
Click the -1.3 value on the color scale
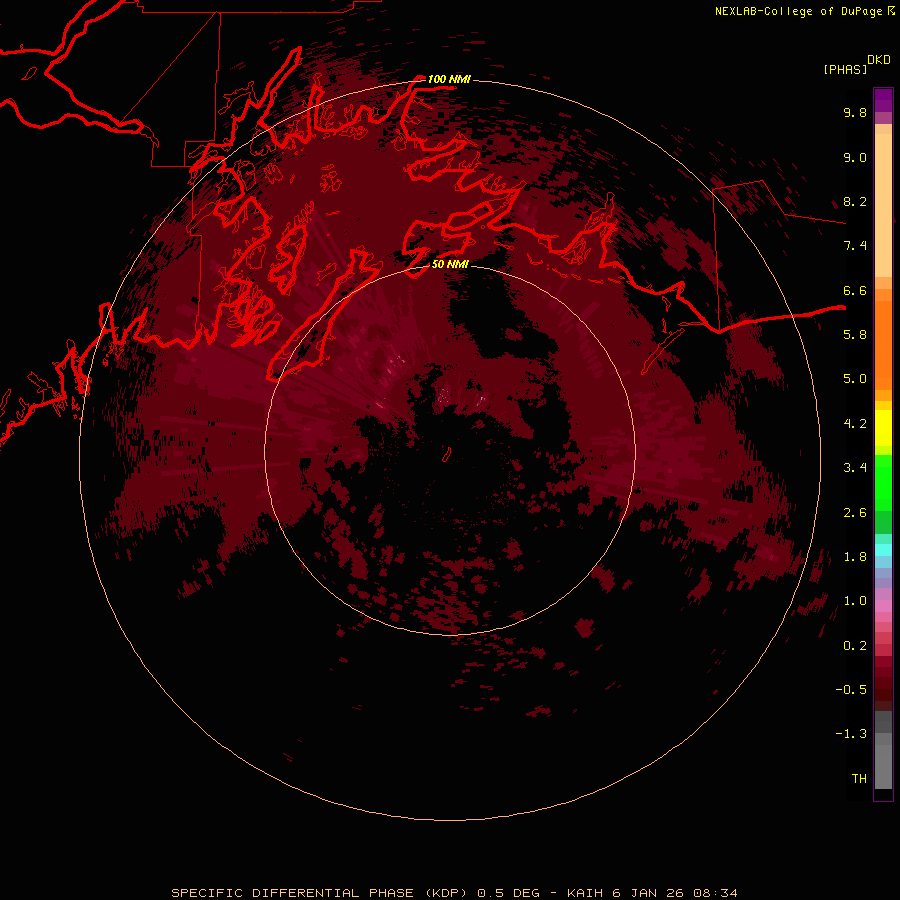[x=851, y=734]
